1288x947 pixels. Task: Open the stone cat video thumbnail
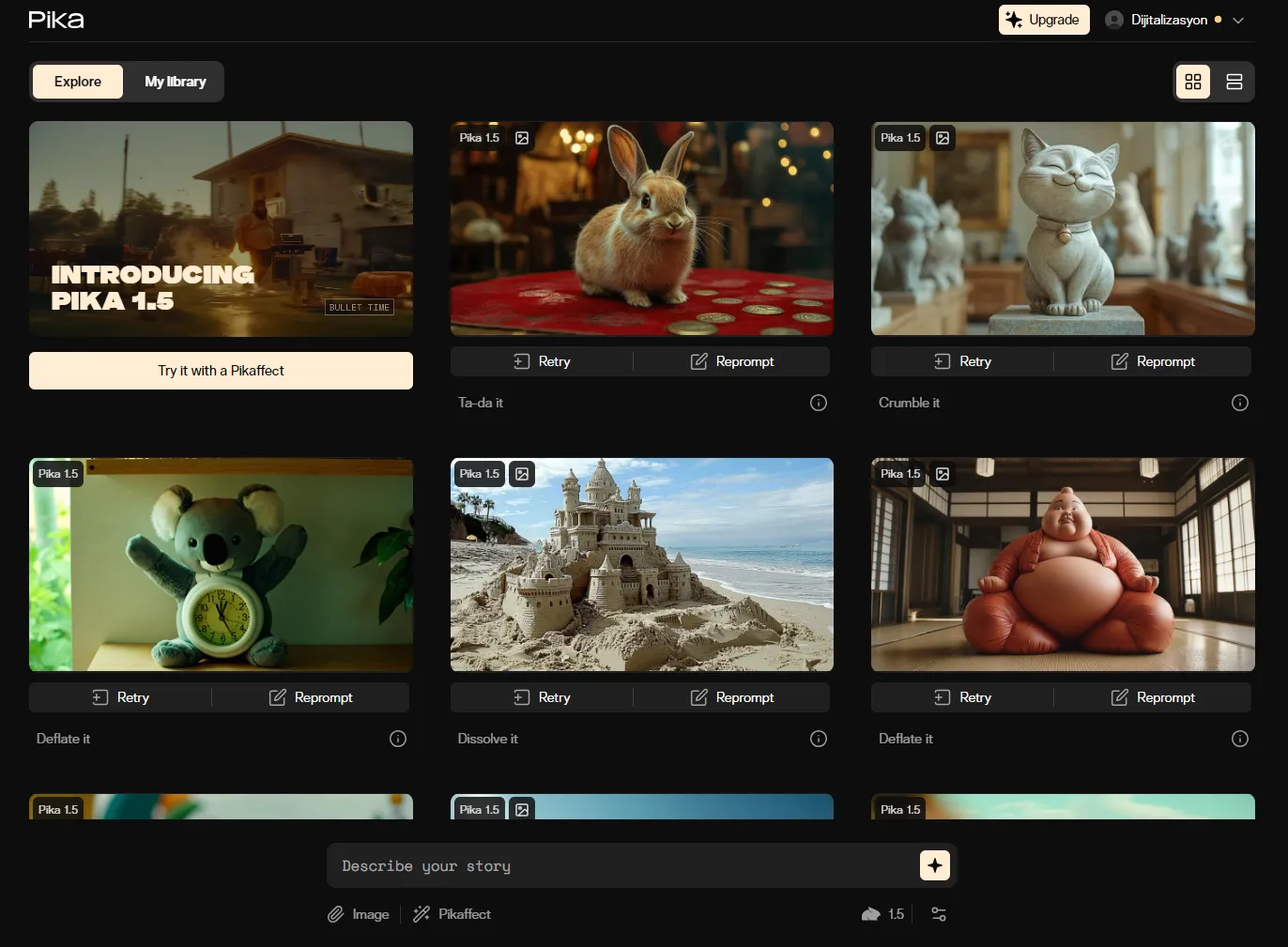pyautogui.click(x=1063, y=229)
